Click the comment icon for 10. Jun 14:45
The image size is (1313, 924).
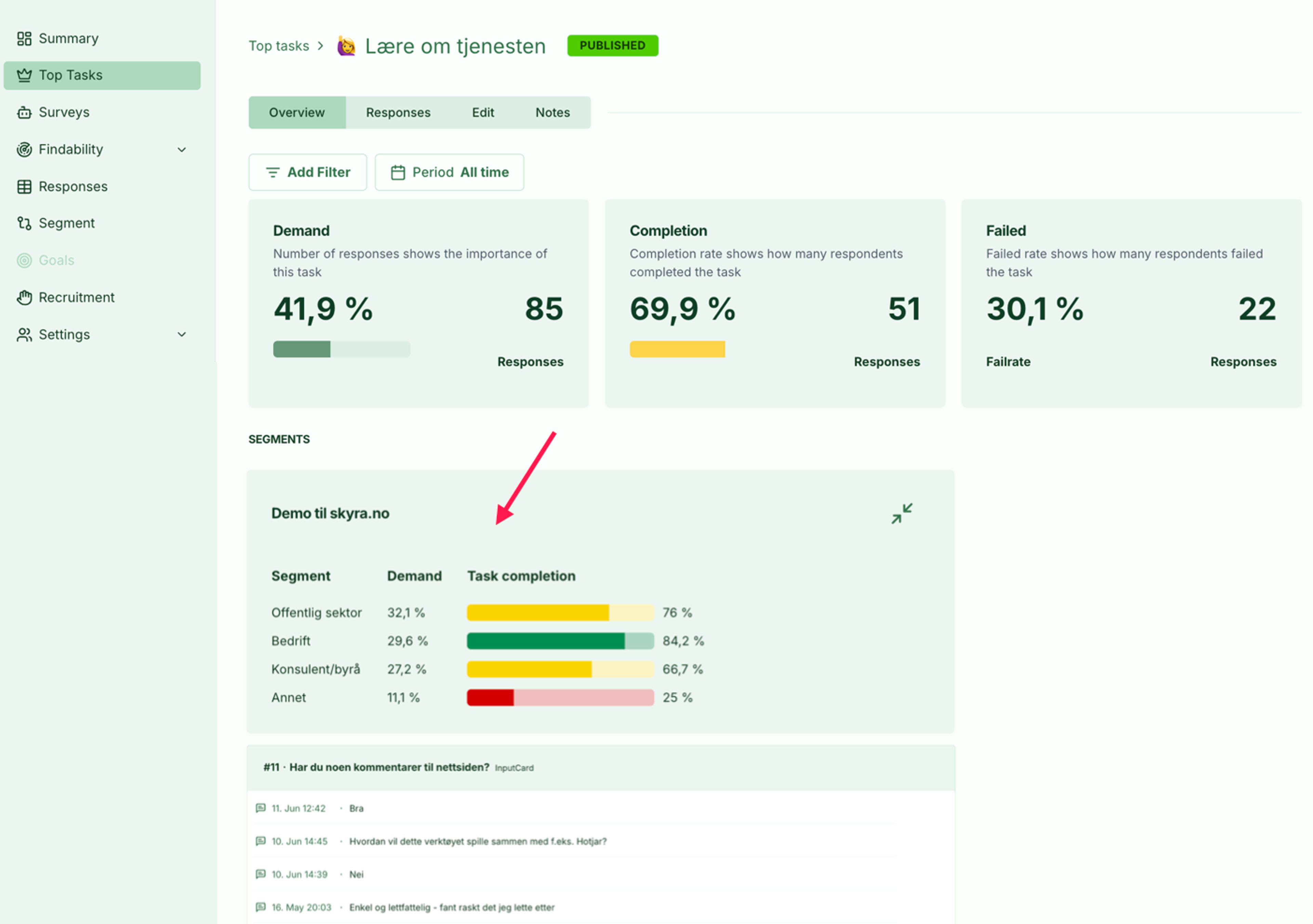click(x=261, y=841)
